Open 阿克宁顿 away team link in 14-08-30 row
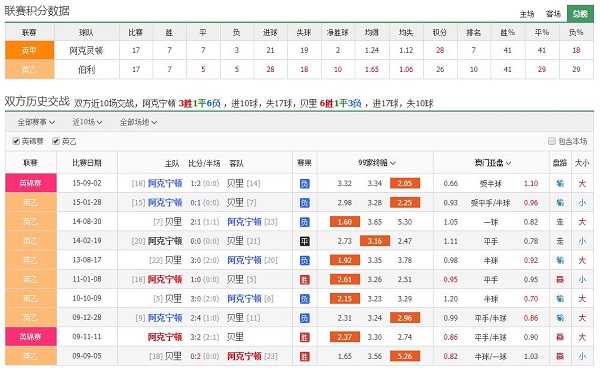 pos(244,222)
